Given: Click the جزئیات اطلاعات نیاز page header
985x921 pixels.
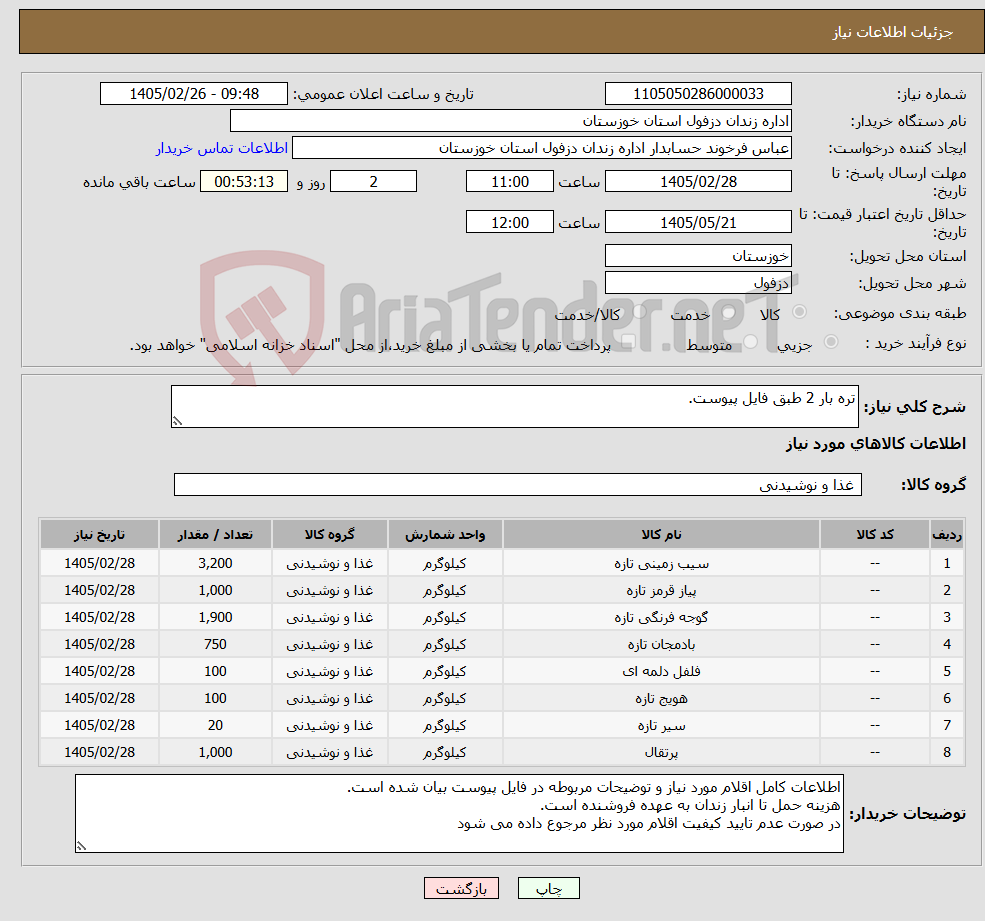Looking at the screenshot, I should click(892, 32).
